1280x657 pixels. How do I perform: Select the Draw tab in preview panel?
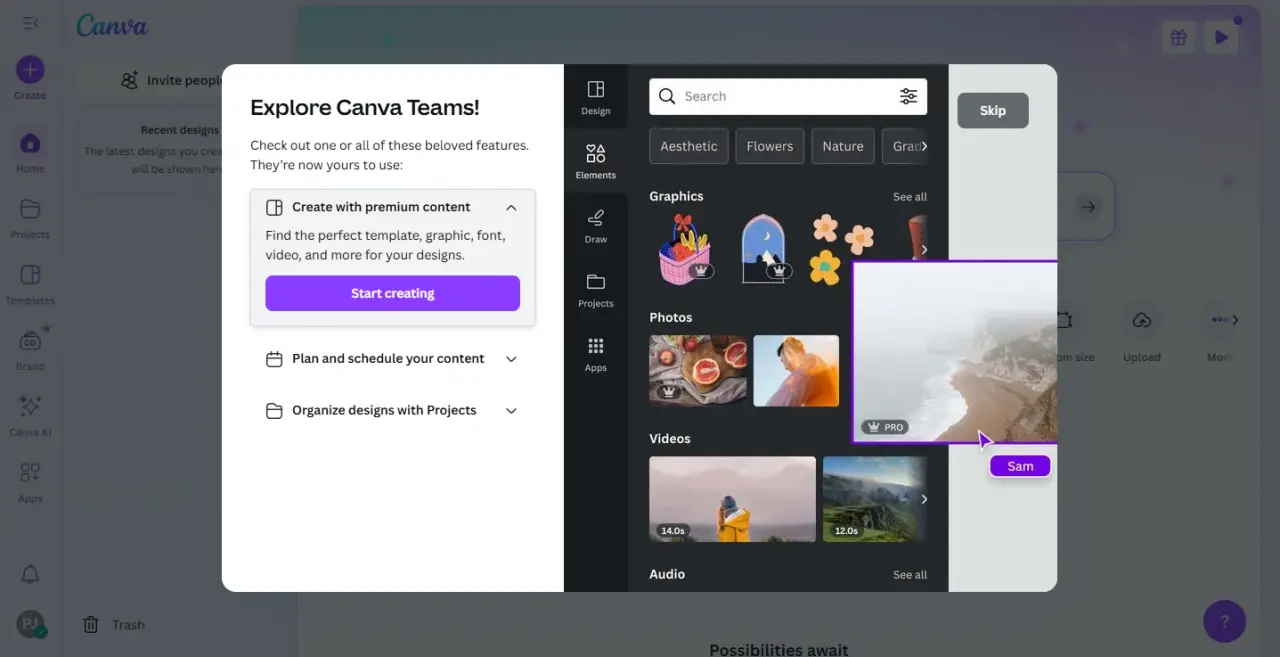[x=596, y=225]
